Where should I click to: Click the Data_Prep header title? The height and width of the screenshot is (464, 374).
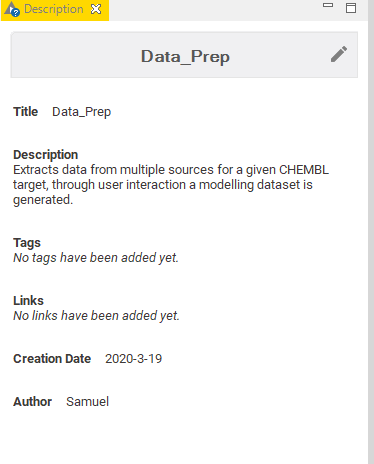185,56
